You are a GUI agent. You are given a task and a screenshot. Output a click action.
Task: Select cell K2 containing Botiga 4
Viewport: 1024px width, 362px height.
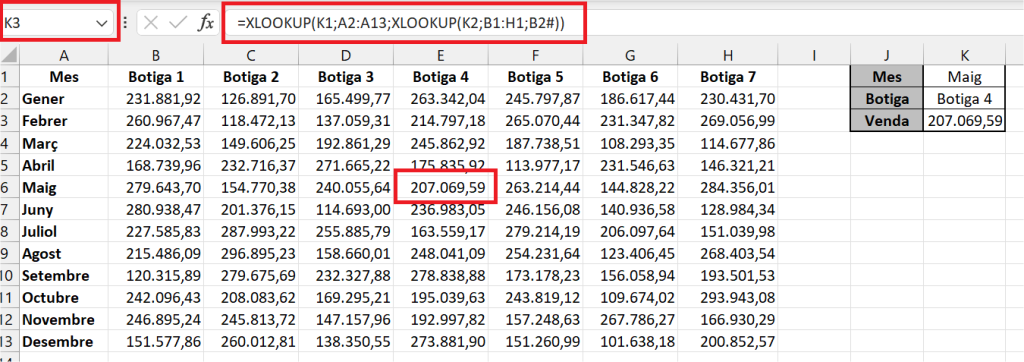click(x=965, y=99)
